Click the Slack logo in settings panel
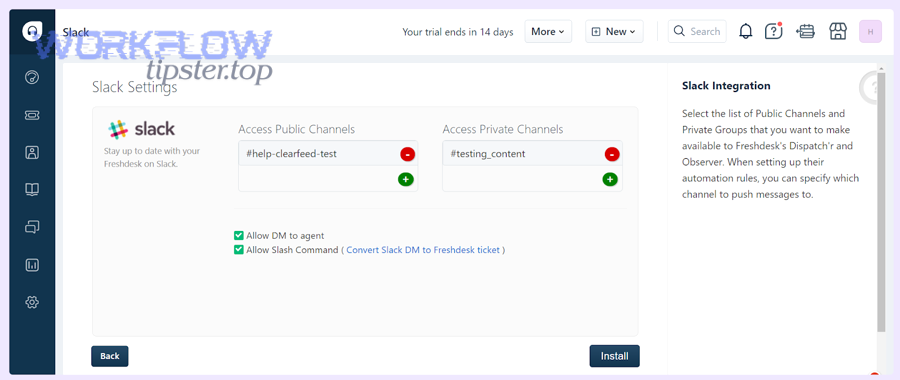The image size is (900, 380). (141, 129)
